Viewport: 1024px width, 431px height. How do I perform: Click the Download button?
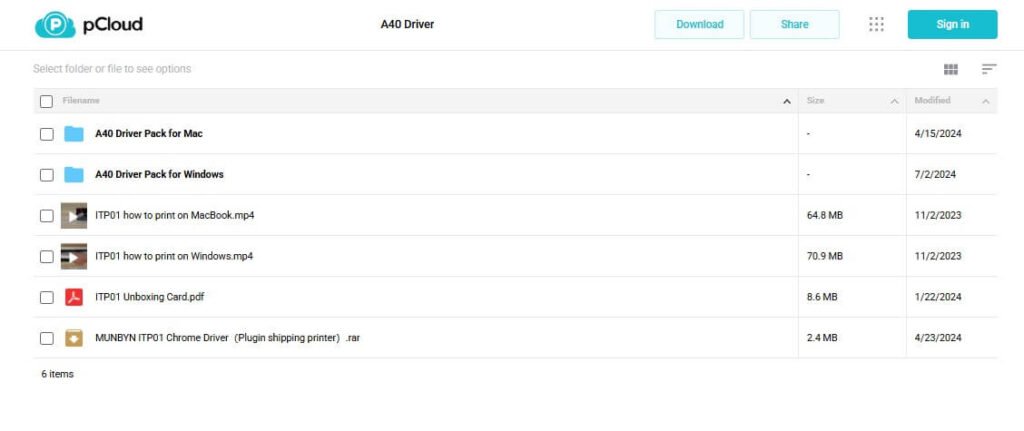(x=699, y=24)
